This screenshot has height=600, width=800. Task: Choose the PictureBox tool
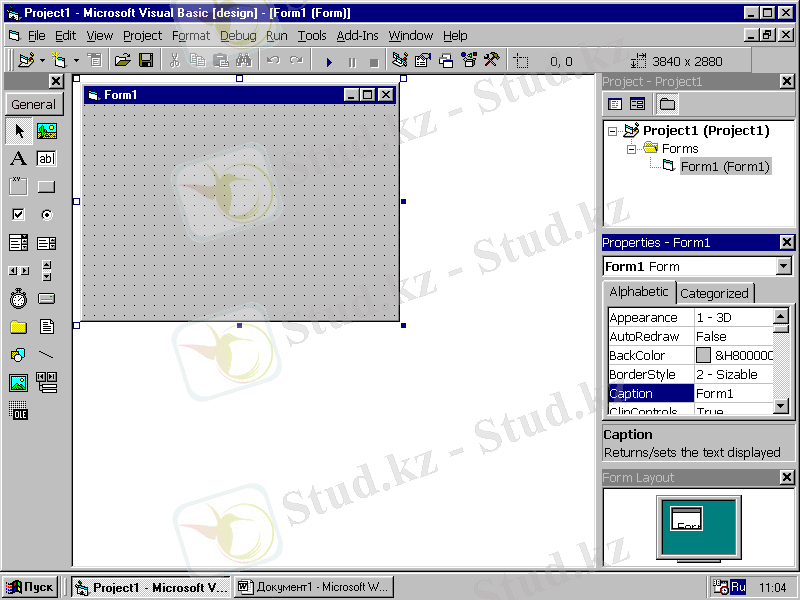pyautogui.click(x=46, y=131)
